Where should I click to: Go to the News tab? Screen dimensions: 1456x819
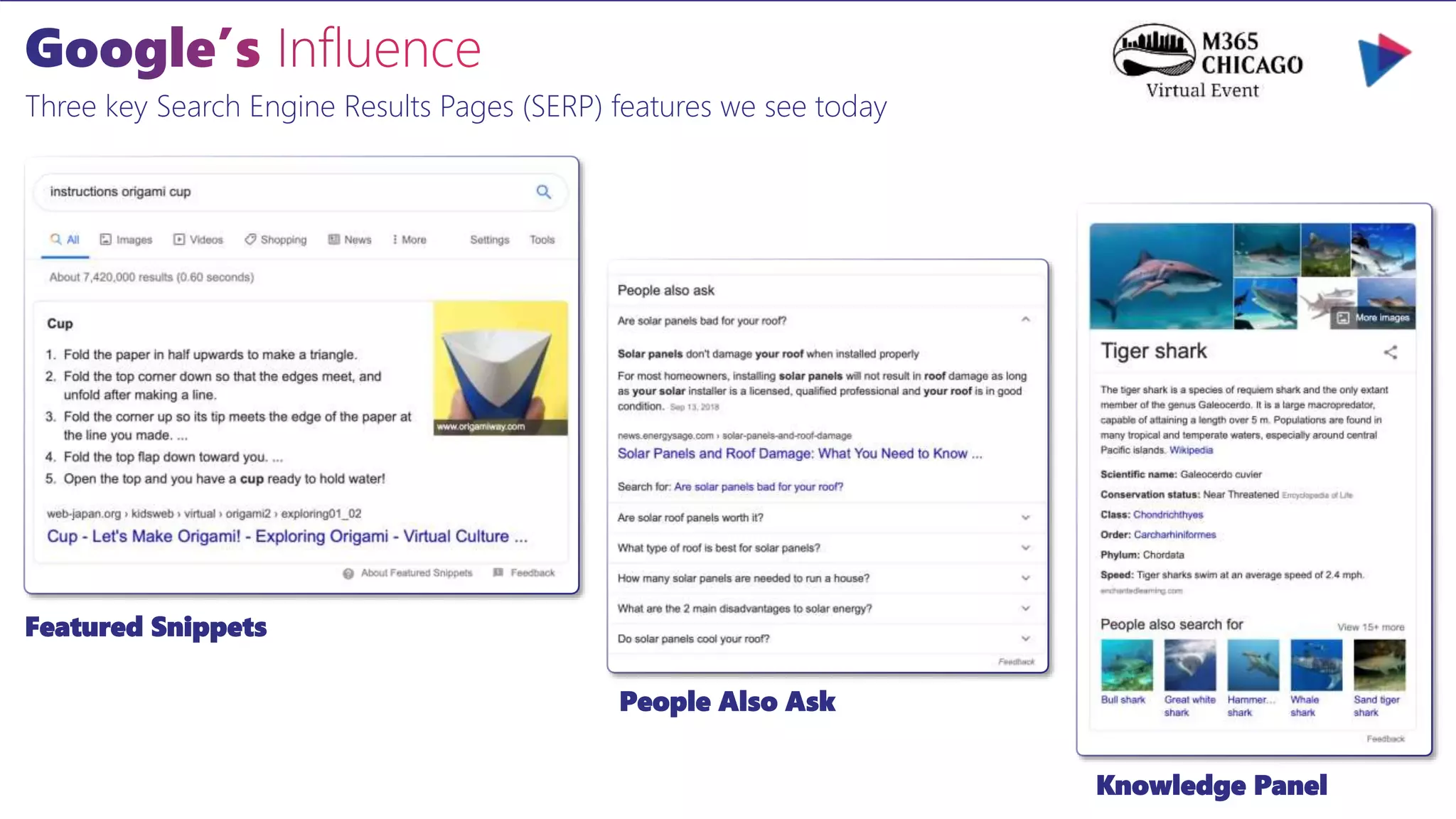tap(350, 240)
